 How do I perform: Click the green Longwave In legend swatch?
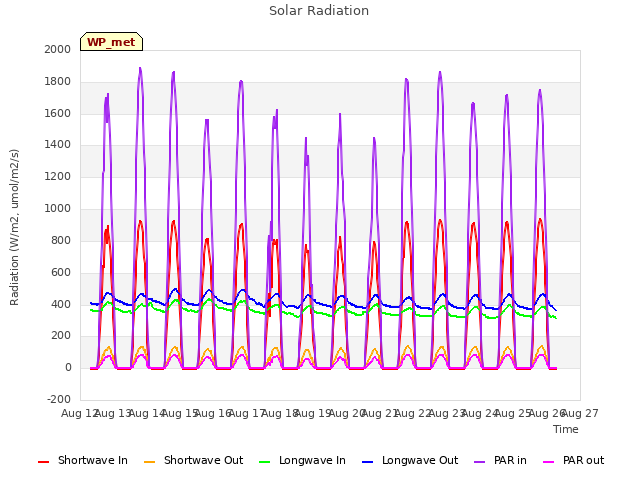coord(264,462)
